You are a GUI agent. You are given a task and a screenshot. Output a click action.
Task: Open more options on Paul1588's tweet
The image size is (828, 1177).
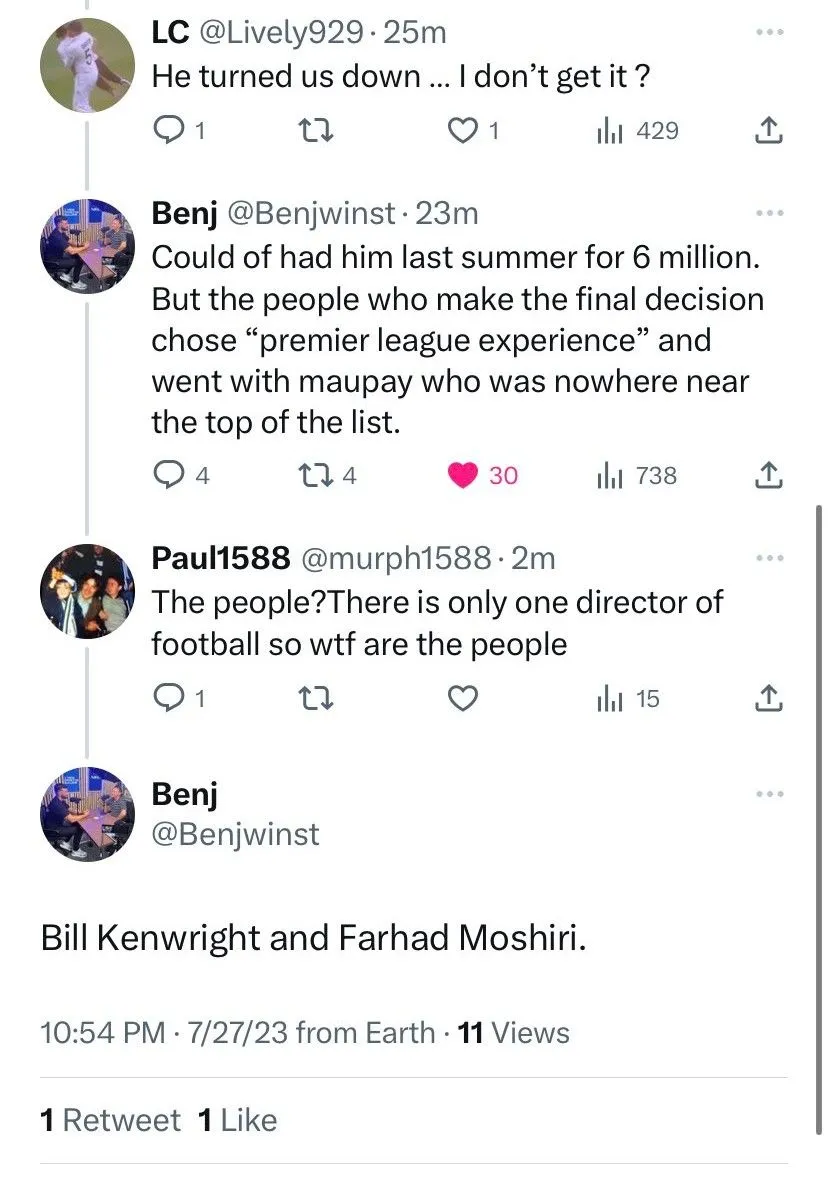(768, 558)
